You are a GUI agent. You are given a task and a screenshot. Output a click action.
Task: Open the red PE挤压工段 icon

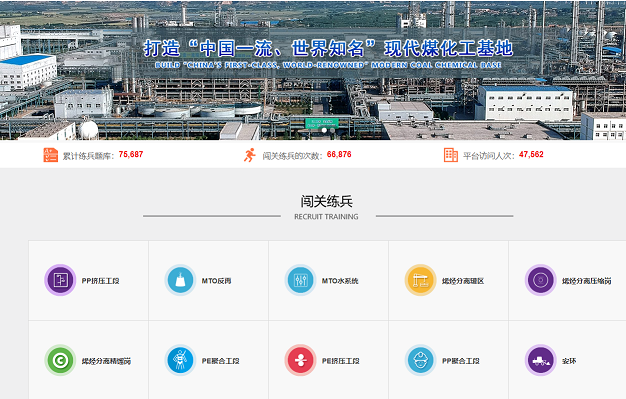(300, 360)
